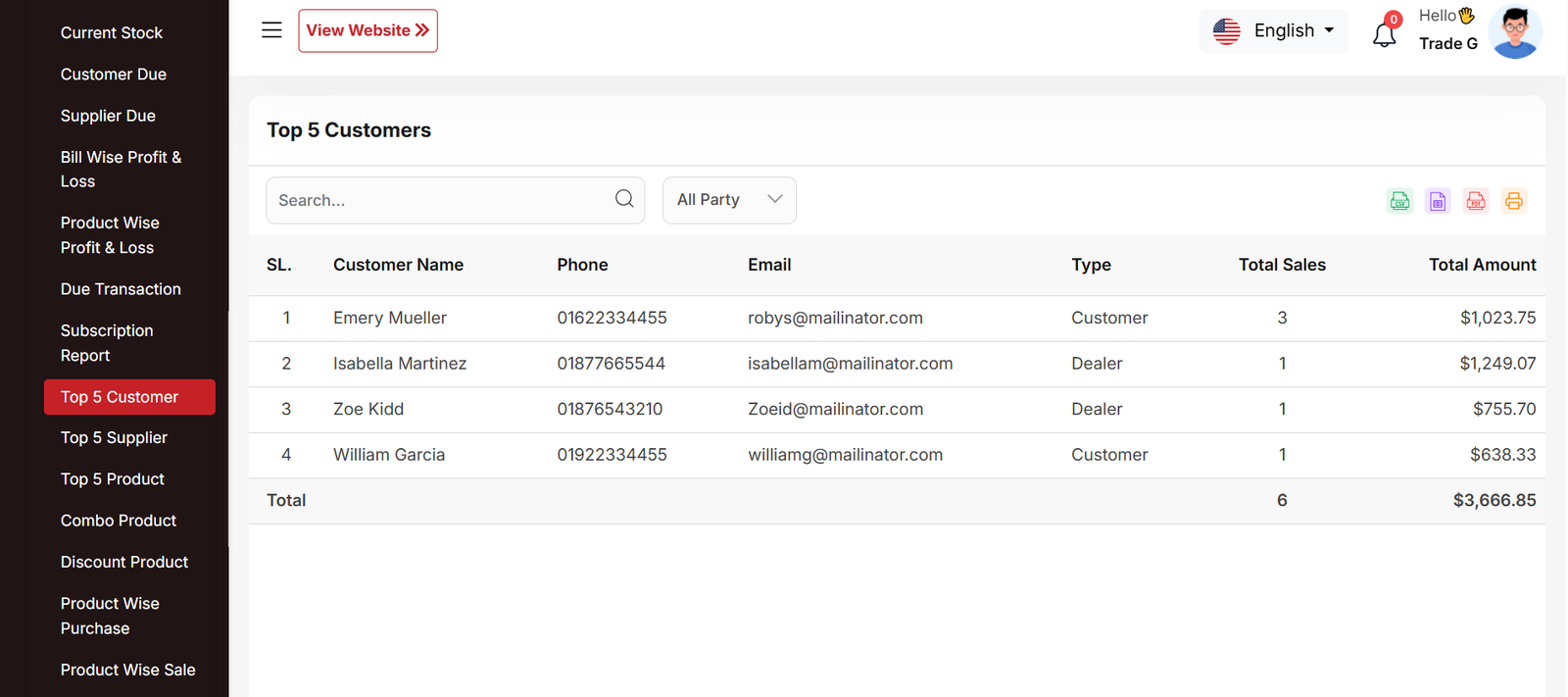Image resolution: width=1568 pixels, height=697 pixels.
Task: Toggle the sidebar with the hamburger icon
Action: (x=271, y=30)
